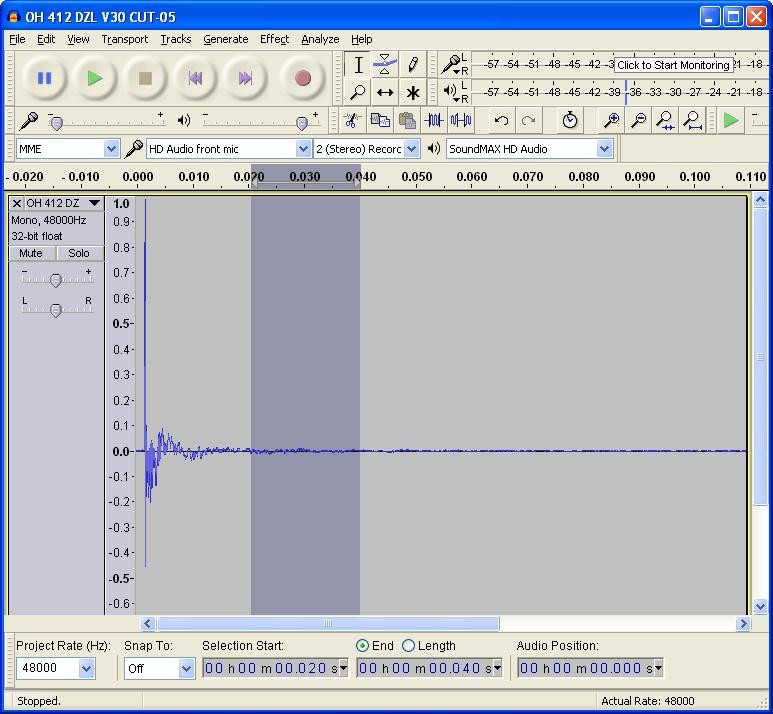The width and height of the screenshot is (773, 714).
Task: Click vertical scrollbar down arrow
Action: coord(760,606)
